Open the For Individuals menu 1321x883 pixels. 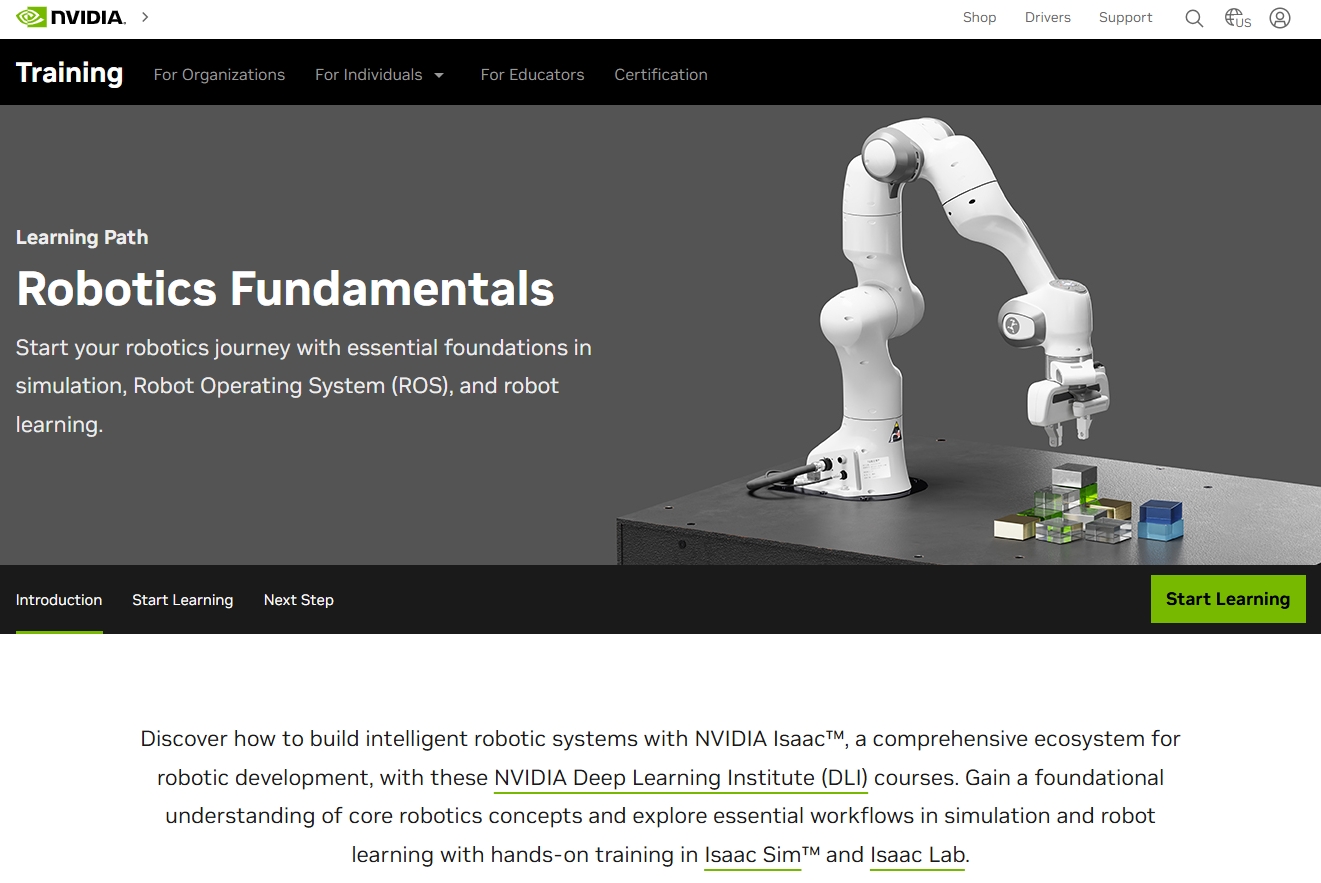pyautogui.click(x=368, y=75)
